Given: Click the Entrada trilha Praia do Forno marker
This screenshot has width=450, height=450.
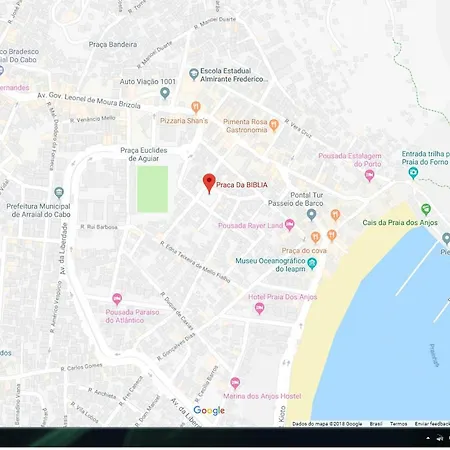Looking at the screenshot, I should pos(413,173).
